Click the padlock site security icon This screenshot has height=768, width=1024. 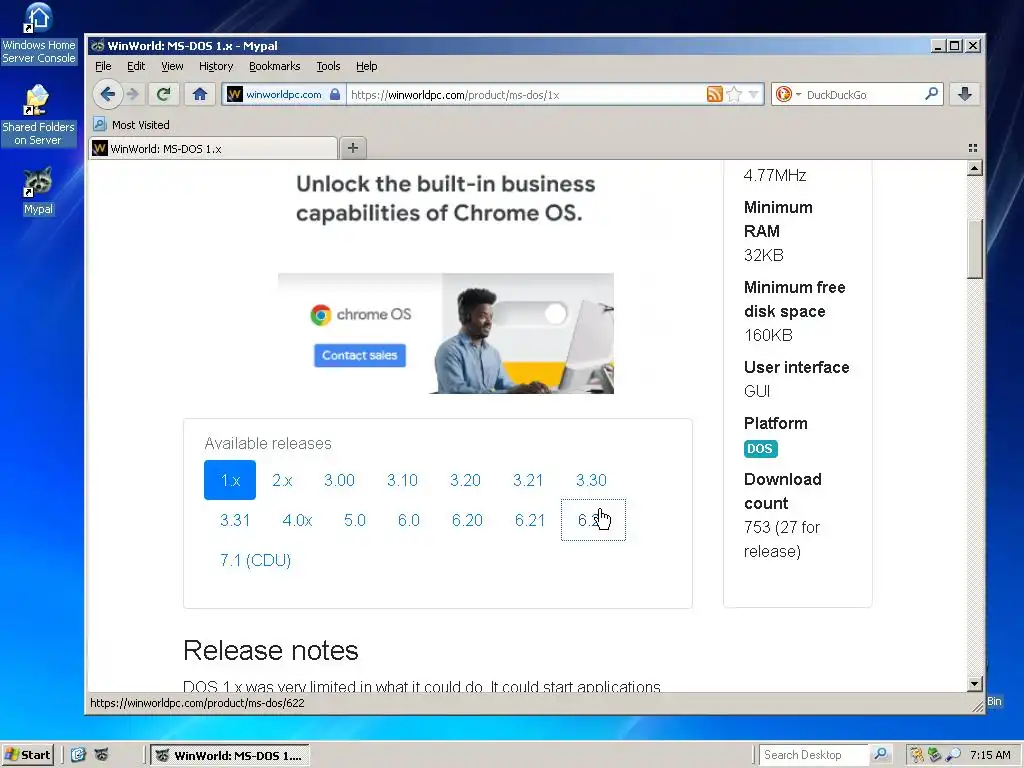tap(335, 95)
